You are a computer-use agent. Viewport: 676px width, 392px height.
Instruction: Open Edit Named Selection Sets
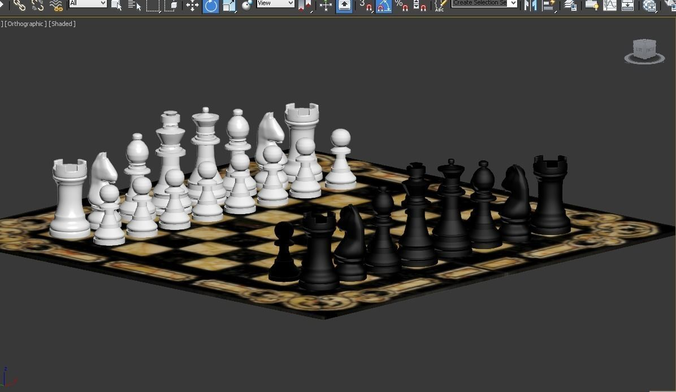coord(440,6)
